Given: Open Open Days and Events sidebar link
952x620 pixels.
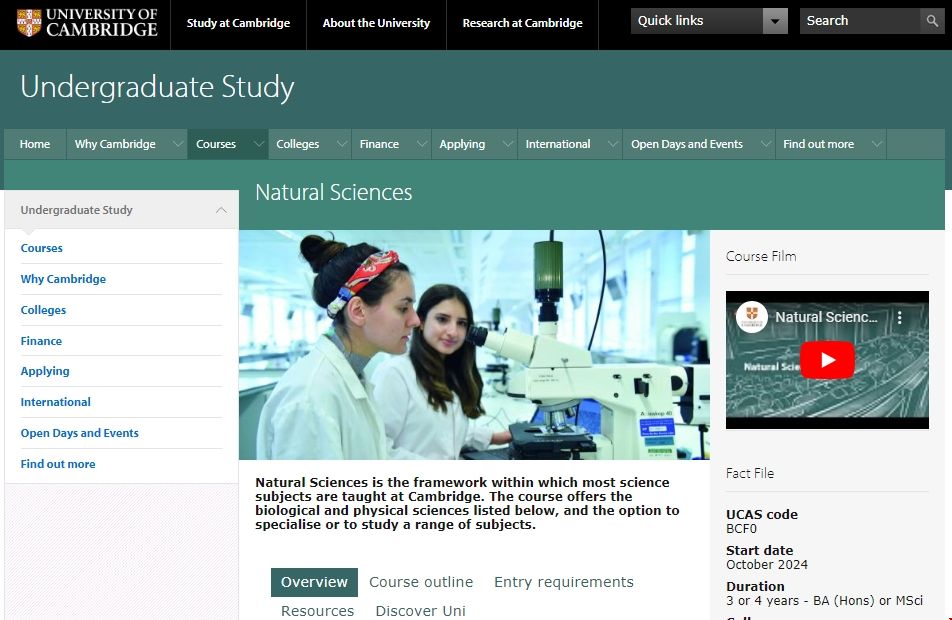Looking at the screenshot, I should tap(80, 433).
